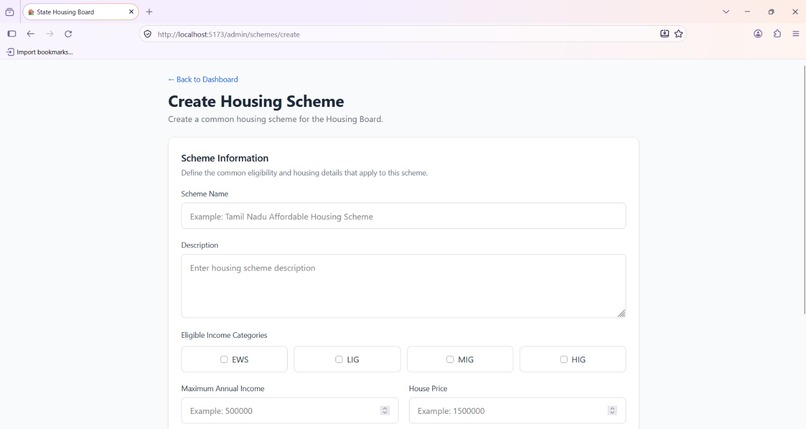The image size is (806, 429).
Task: Expand the list all tabs chevron
Action: coord(726,12)
